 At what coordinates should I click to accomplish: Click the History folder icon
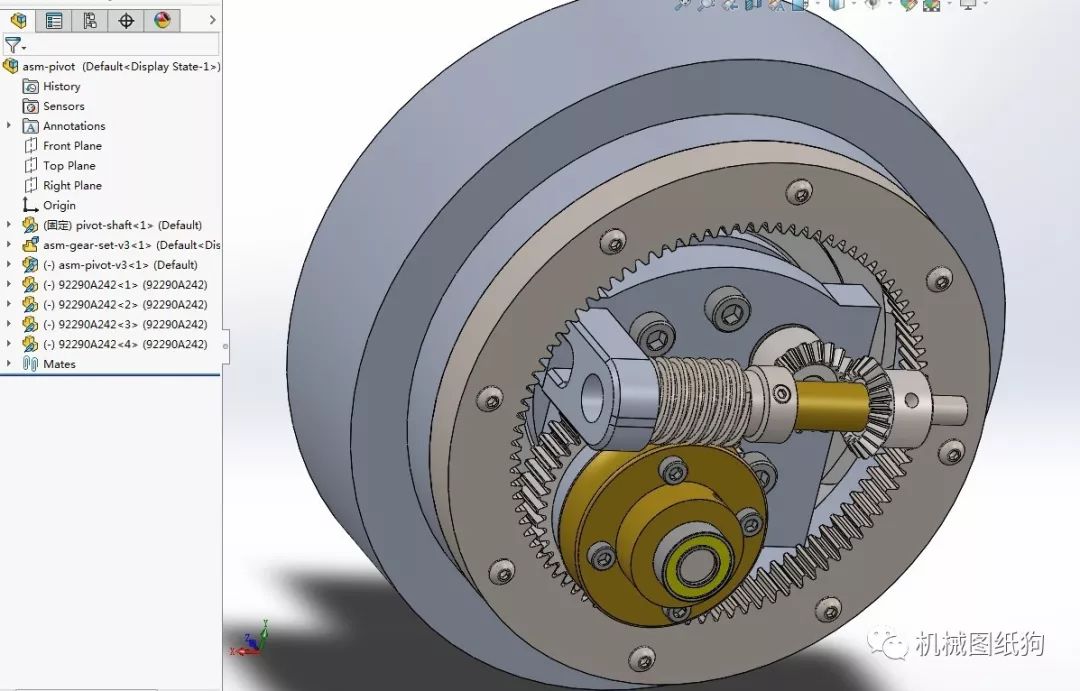click(30, 86)
